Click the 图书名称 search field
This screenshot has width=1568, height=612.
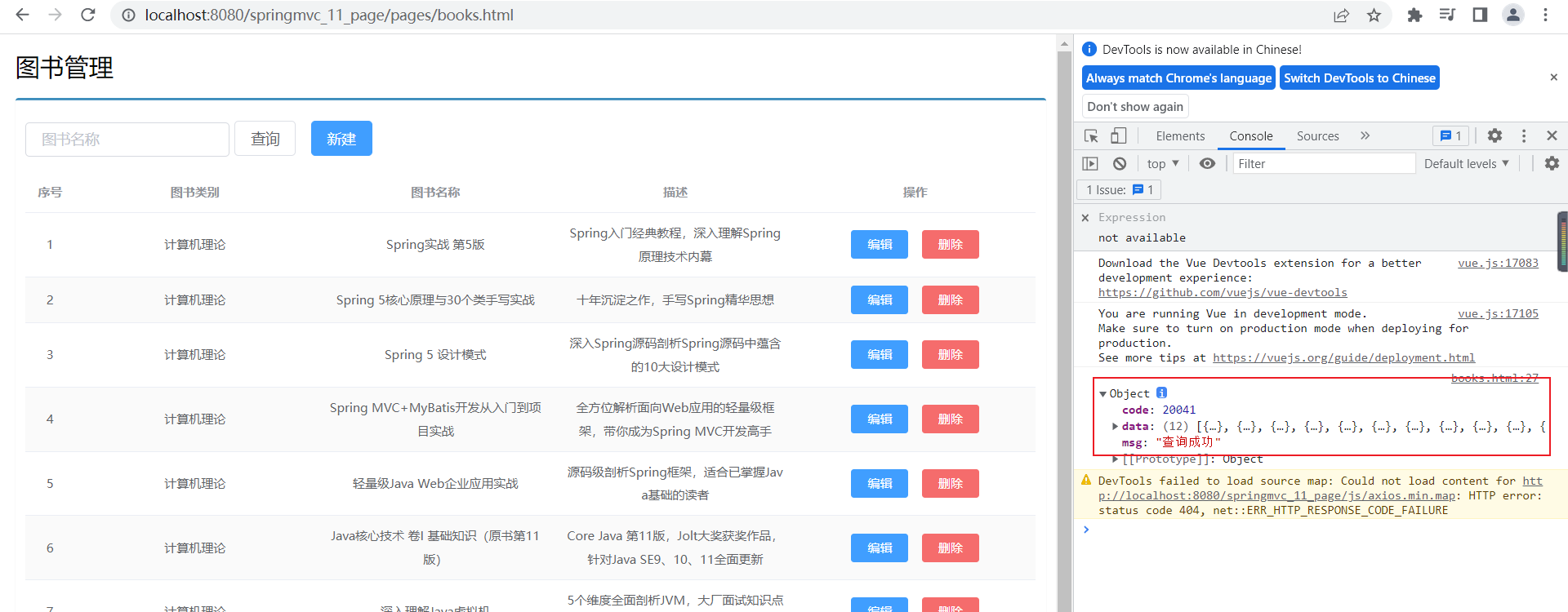click(x=127, y=140)
